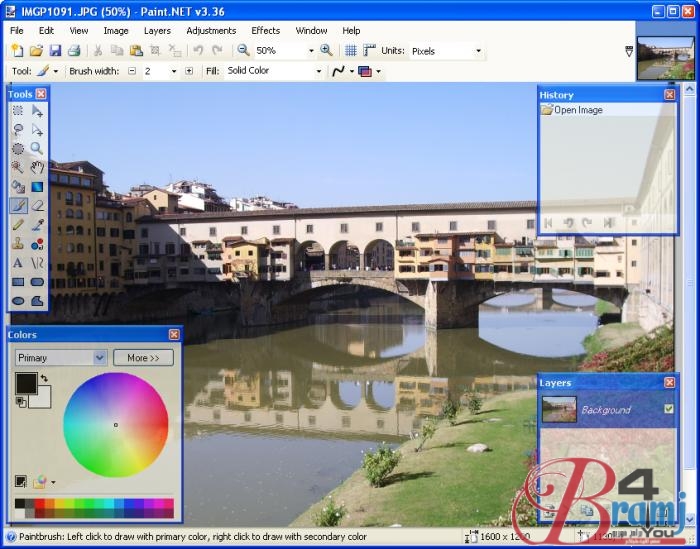Screen dimensions: 700x549
Task: Select the Clone Stamp tool
Action: point(18,244)
